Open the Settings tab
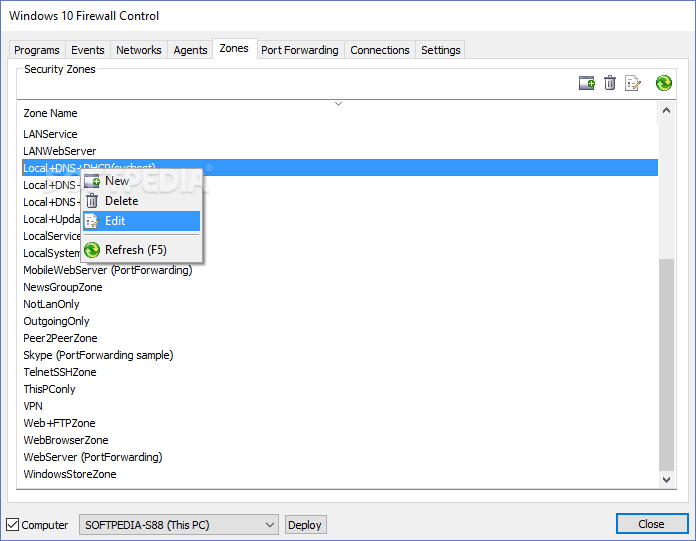696x541 pixels. coord(440,50)
